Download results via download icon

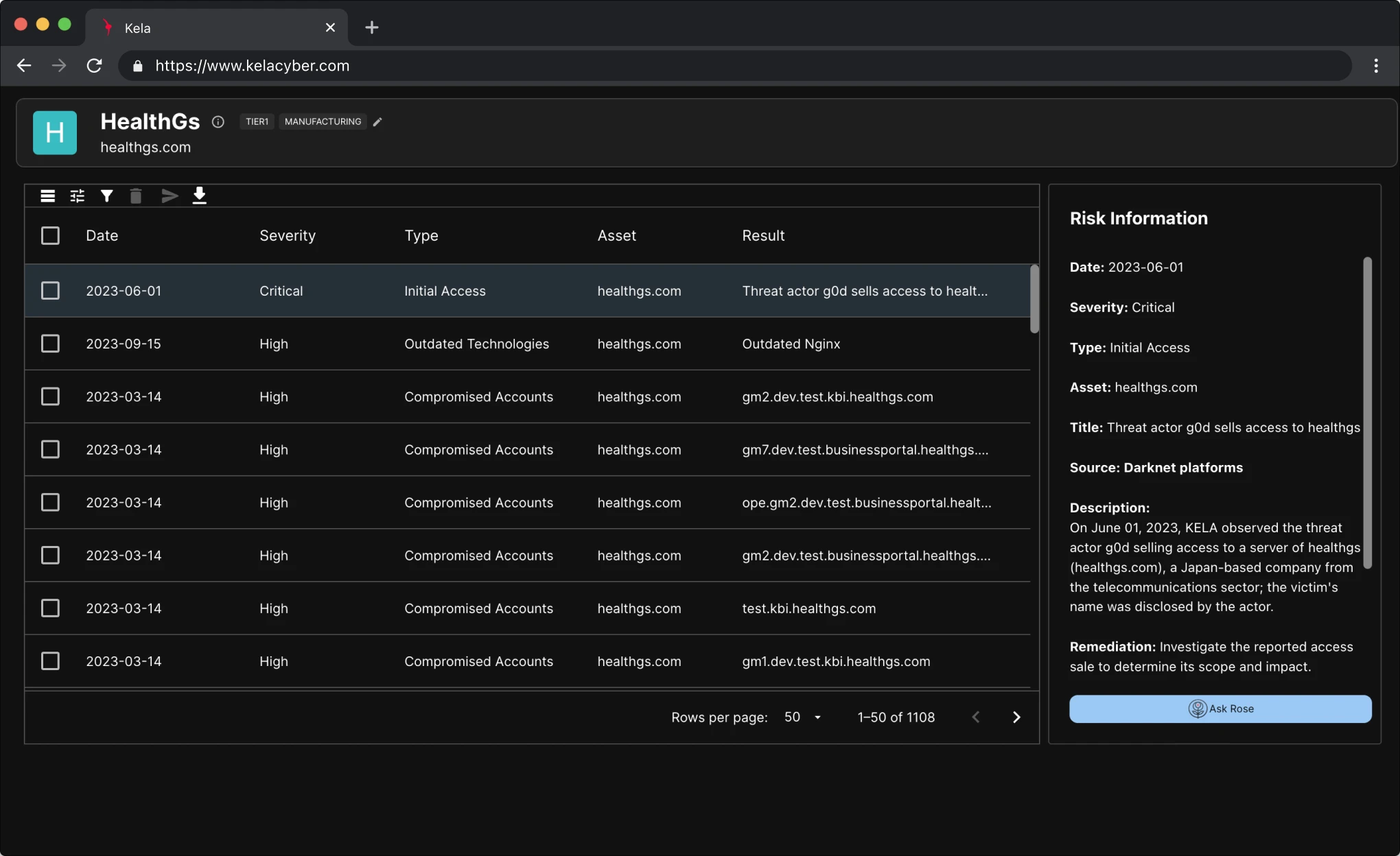click(x=199, y=196)
